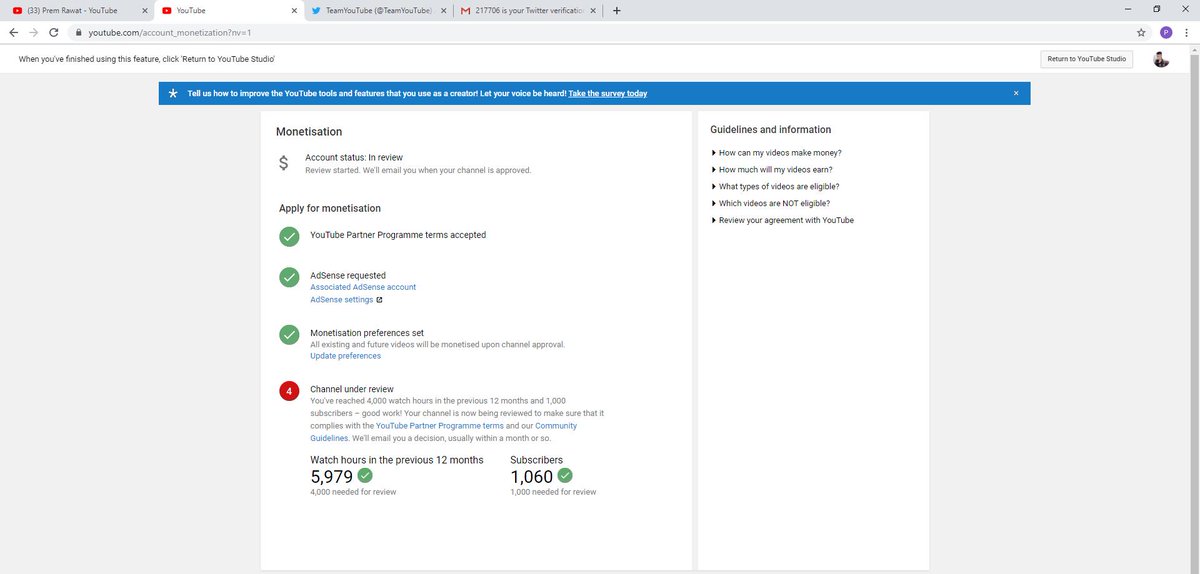
Task: Minimize the Chrome window
Action: pos(1128,9)
